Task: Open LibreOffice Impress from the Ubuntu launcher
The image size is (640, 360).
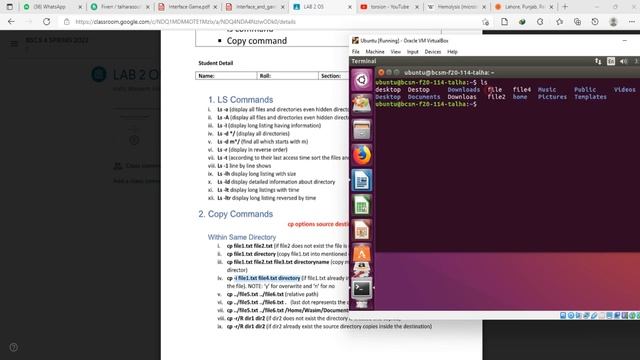Action: pyautogui.click(x=362, y=231)
